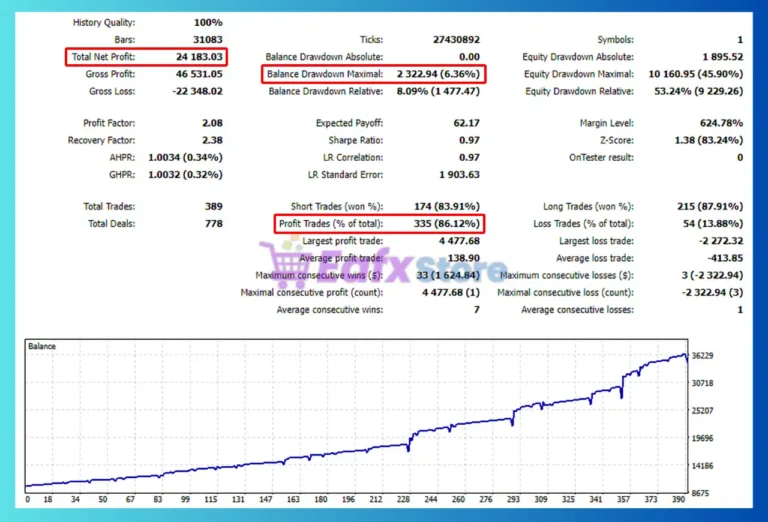Click the LR Correlation label
The width and height of the screenshot is (768, 522).
[x=353, y=157]
